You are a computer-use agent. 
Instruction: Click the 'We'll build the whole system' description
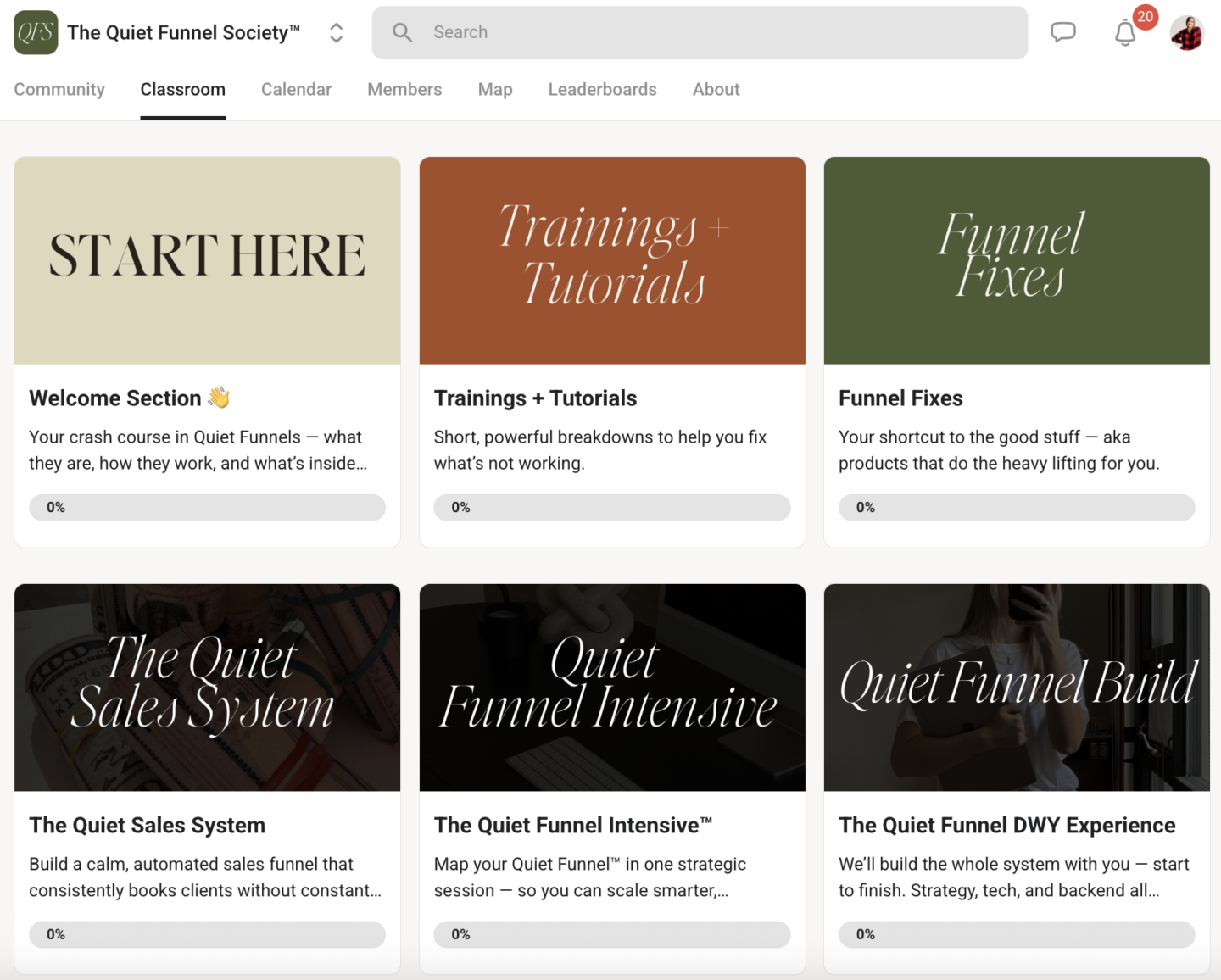tap(1013, 877)
